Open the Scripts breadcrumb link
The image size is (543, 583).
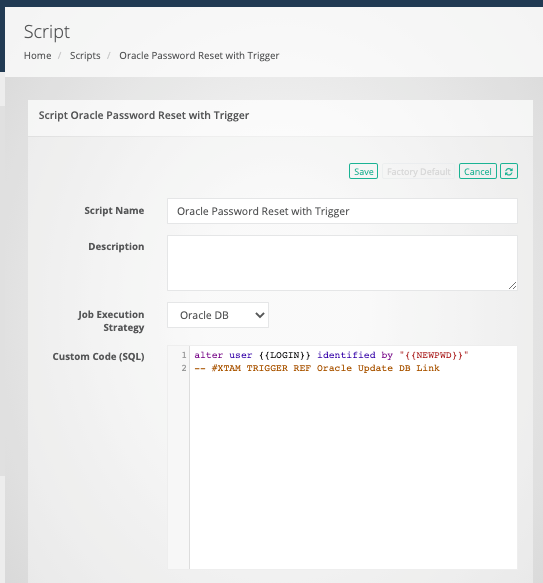[x=85, y=55]
